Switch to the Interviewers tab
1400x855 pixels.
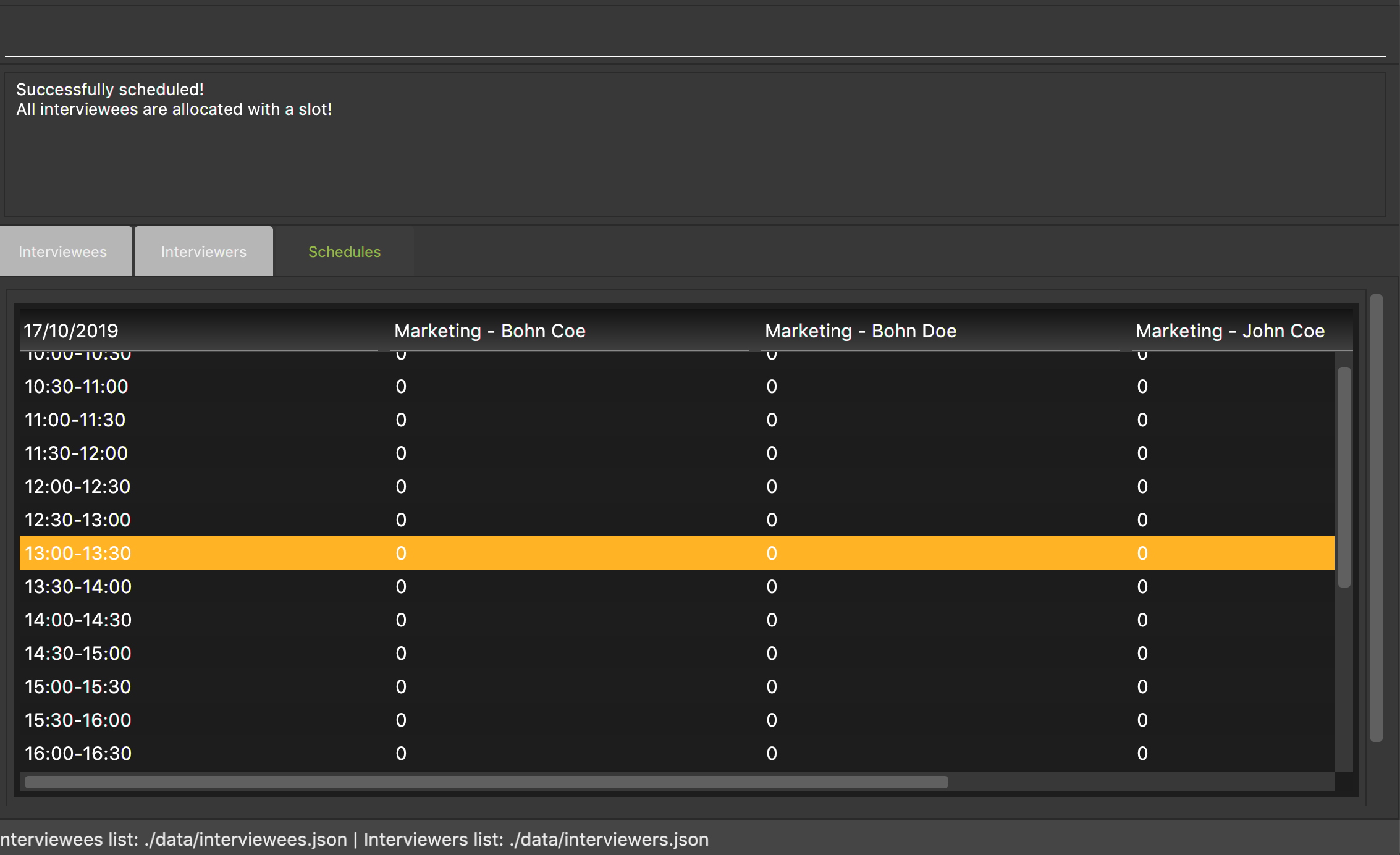coord(203,251)
